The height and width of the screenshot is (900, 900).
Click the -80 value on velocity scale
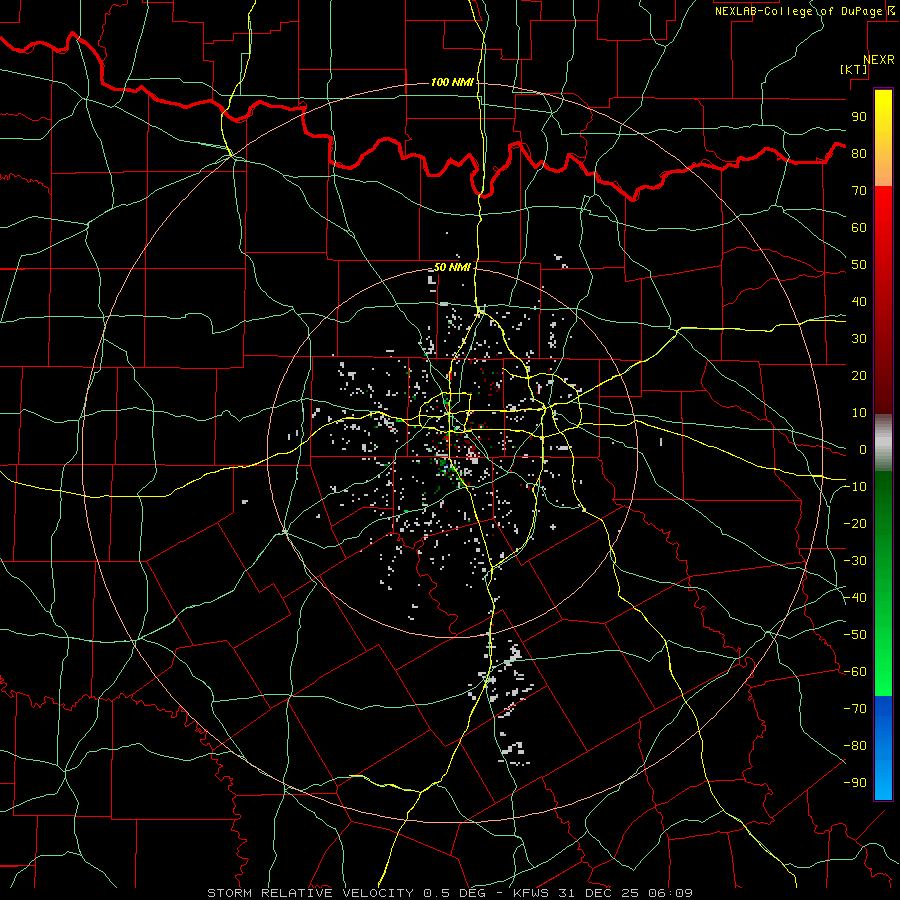[x=855, y=746]
